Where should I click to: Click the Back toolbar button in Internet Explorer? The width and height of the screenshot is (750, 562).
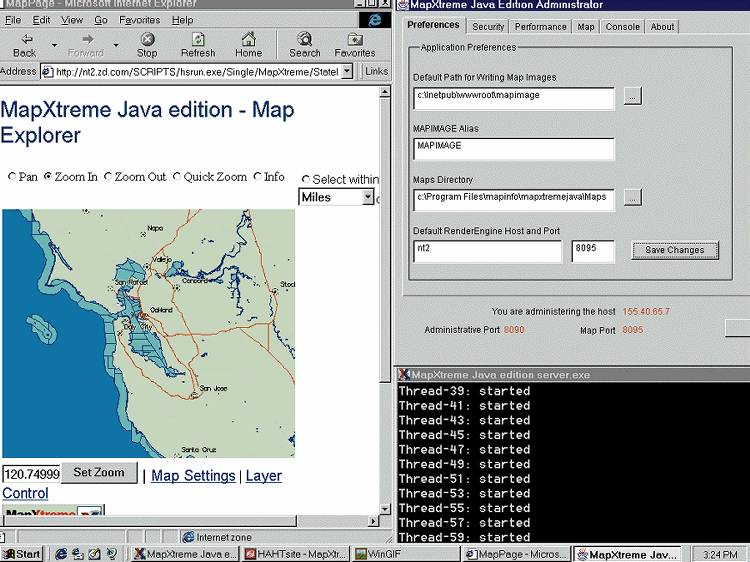click(x=24, y=45)
